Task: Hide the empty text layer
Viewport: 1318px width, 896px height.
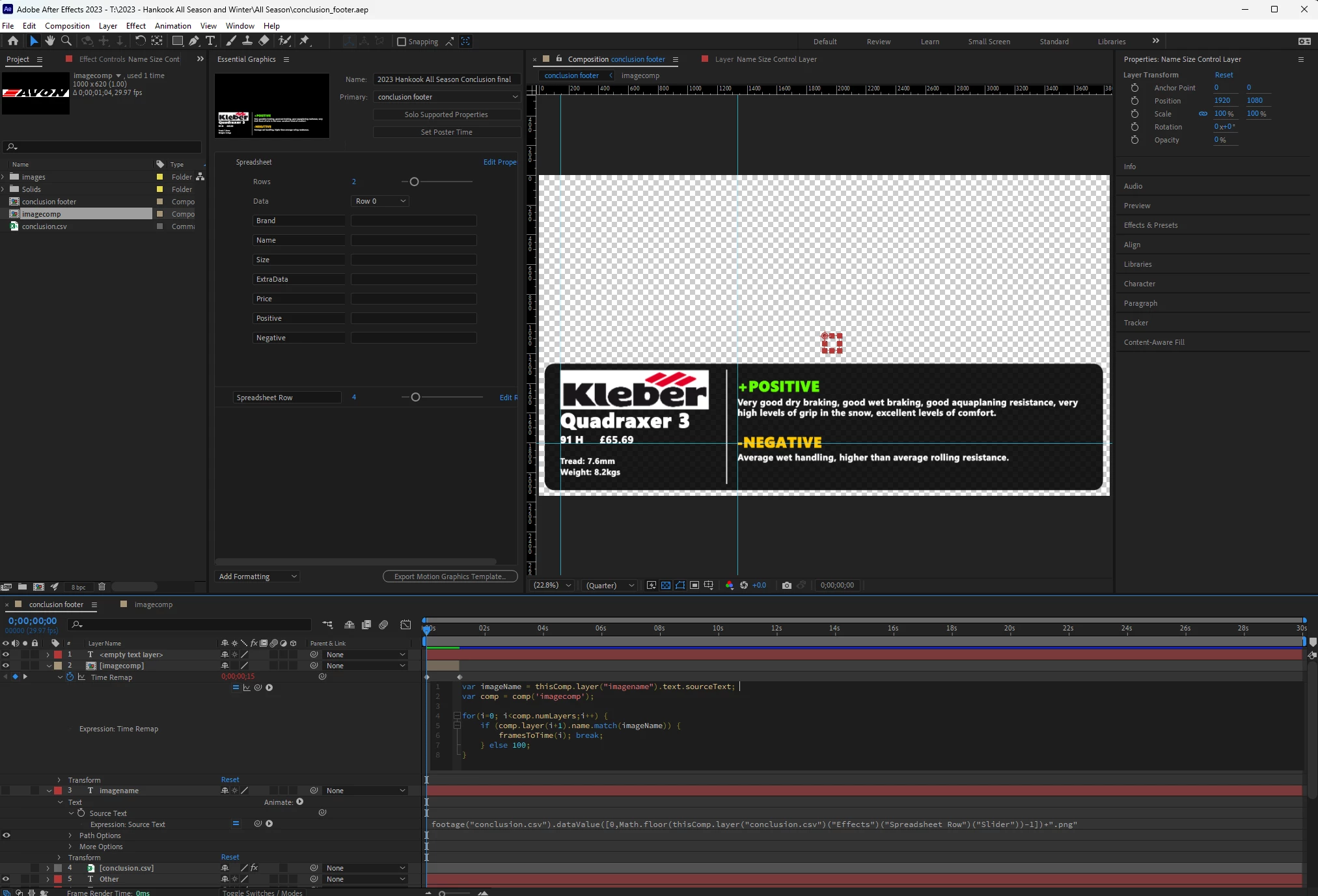Action: click(6, 655)
